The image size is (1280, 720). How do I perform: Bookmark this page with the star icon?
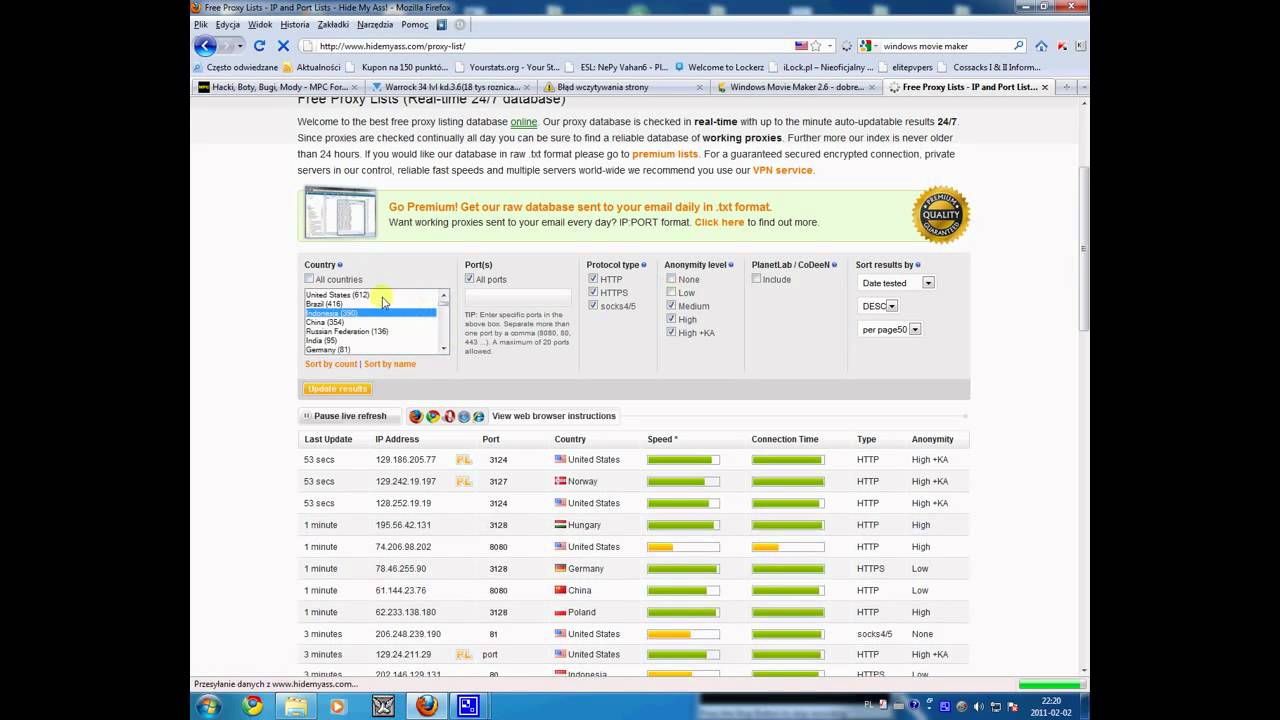pyautogui.click(x=816, y=46)
